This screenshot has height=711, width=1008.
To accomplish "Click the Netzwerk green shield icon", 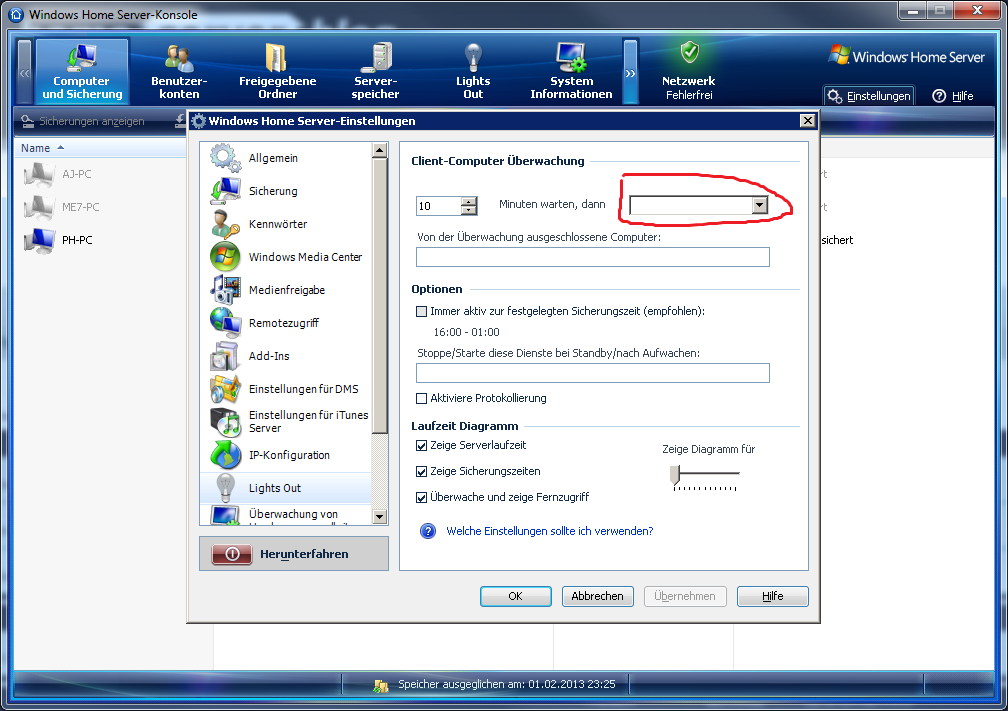I will (x=689, y=53).
